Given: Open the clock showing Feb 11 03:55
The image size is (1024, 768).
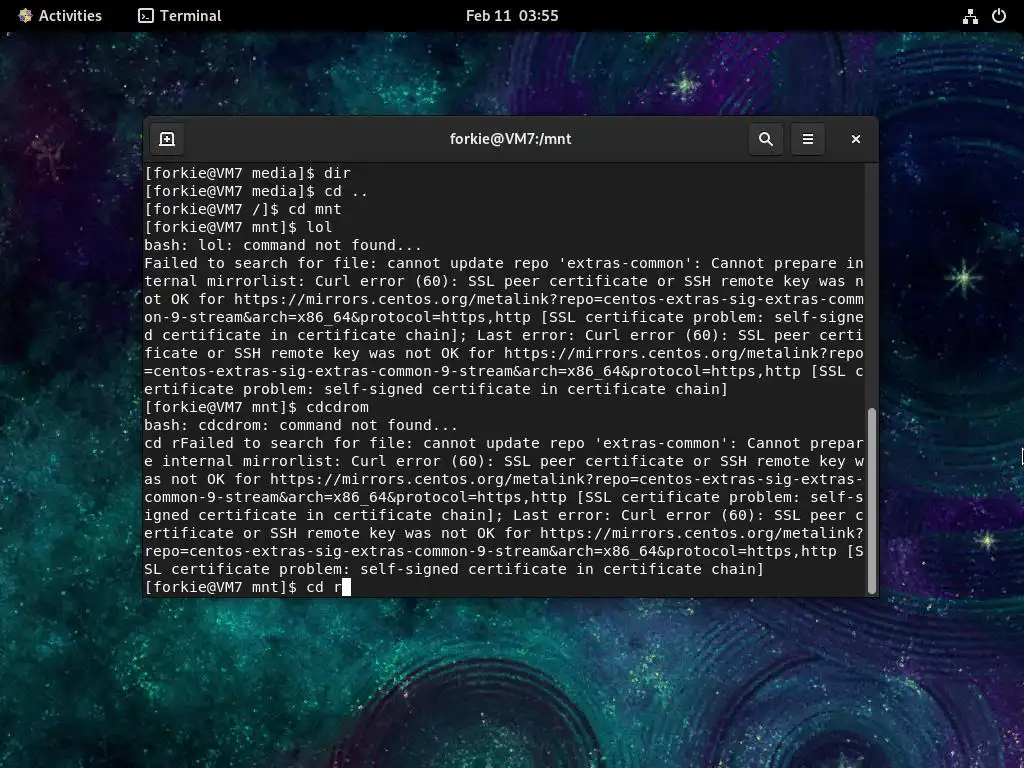Looking at the screenshot, I should (x=512, y=16).
